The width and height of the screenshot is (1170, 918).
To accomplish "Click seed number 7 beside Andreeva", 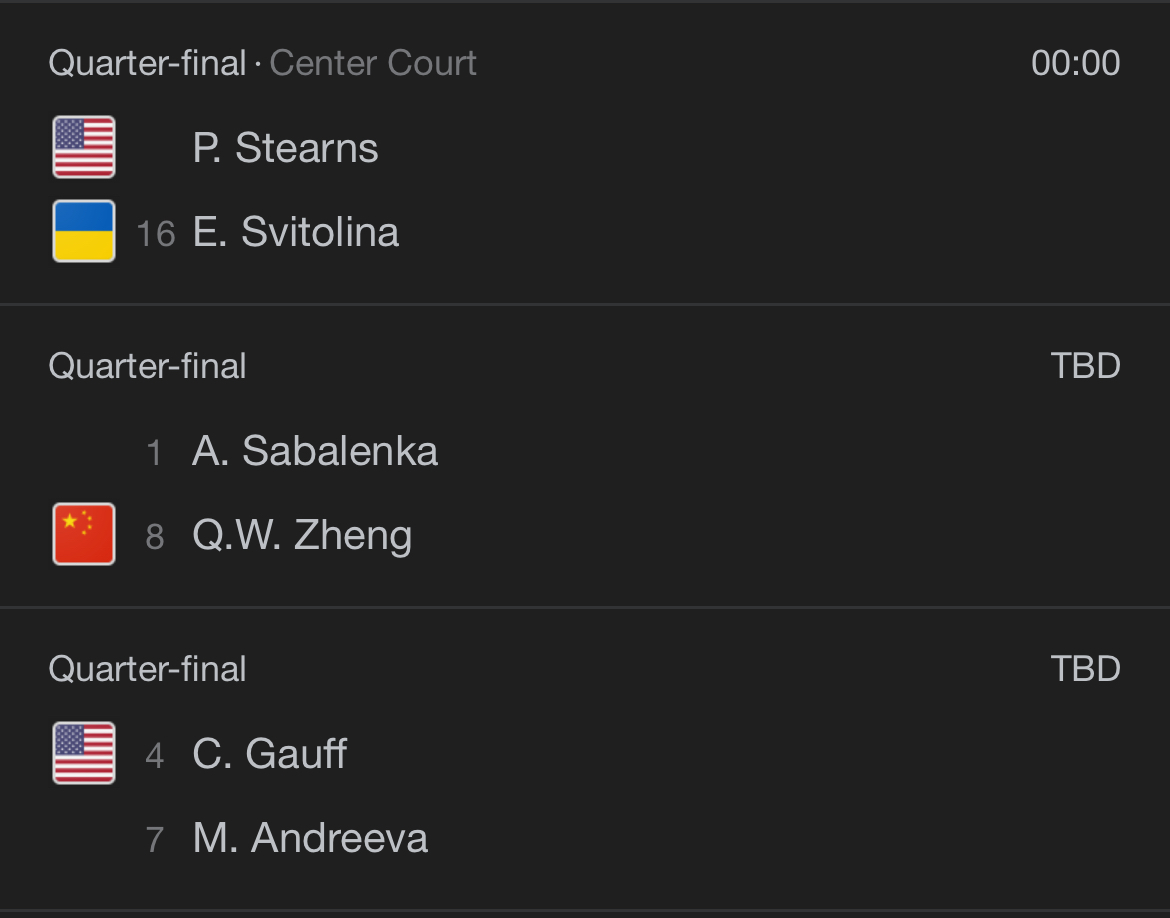I will coord(154,839).
